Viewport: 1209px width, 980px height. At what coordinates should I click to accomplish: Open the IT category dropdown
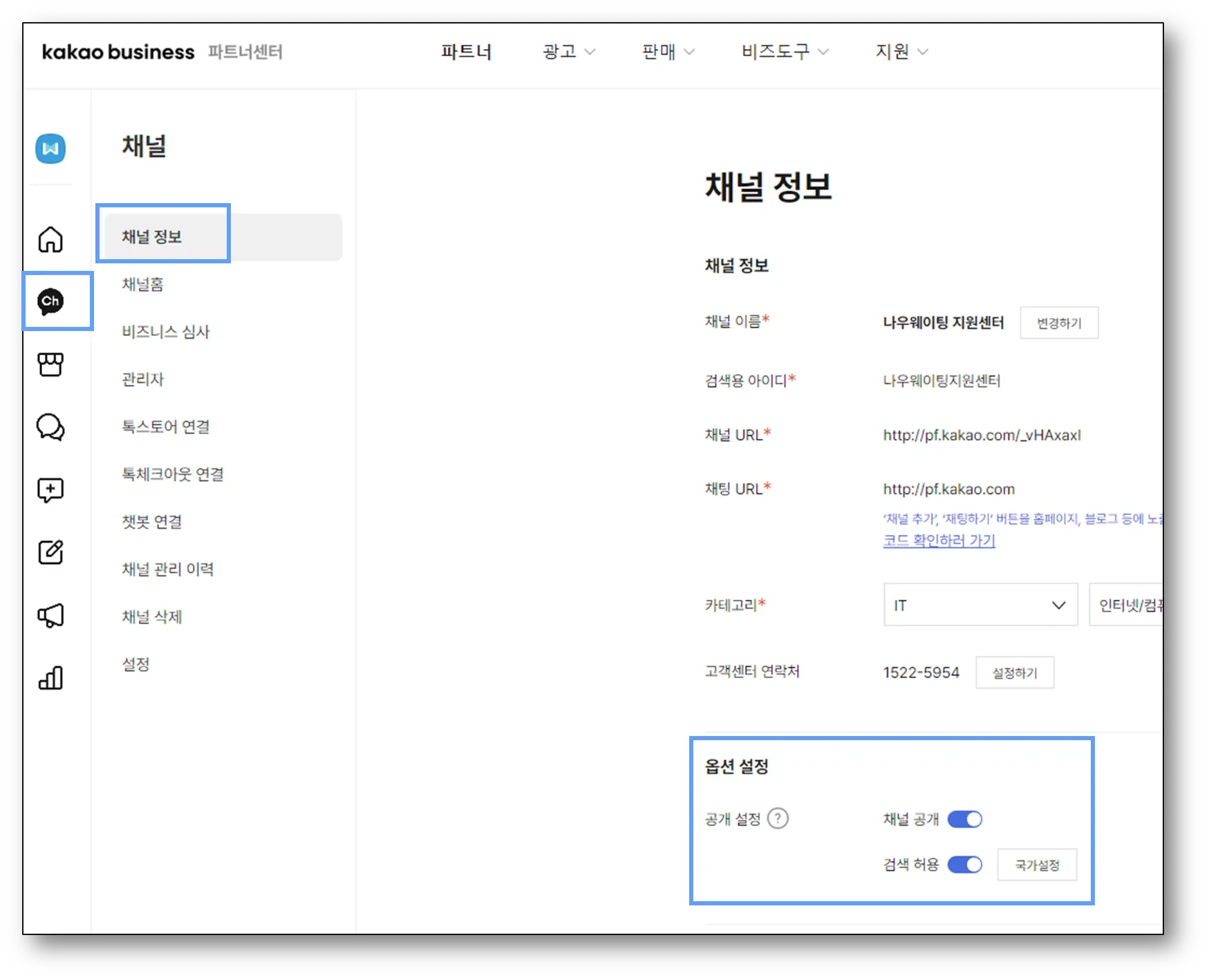pyautogui.click(x=980, y=605)
